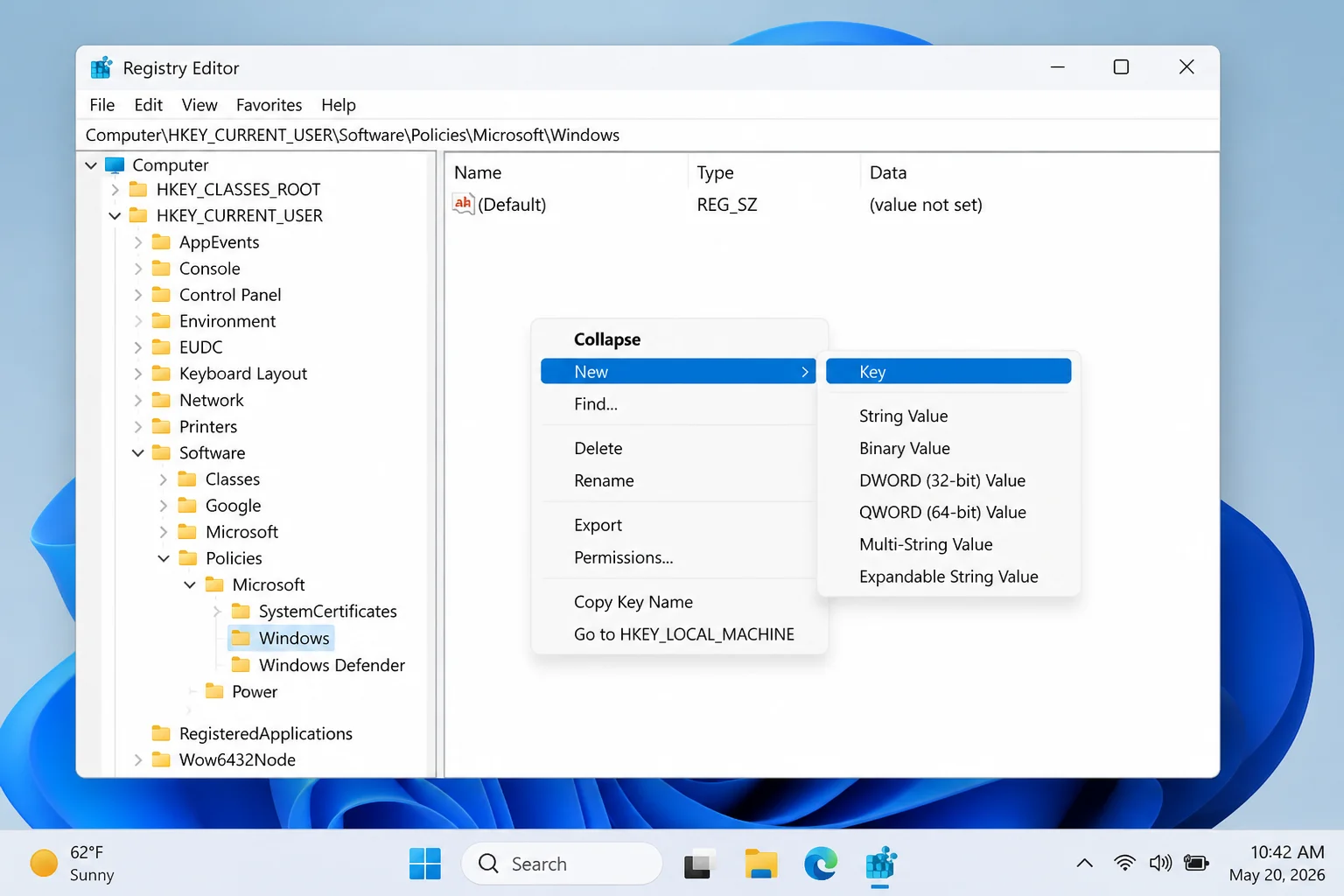Image resolution: width=1344 pixels, height=896 pixels.
Task: Collapse the Computer root node
Action: 91,164
